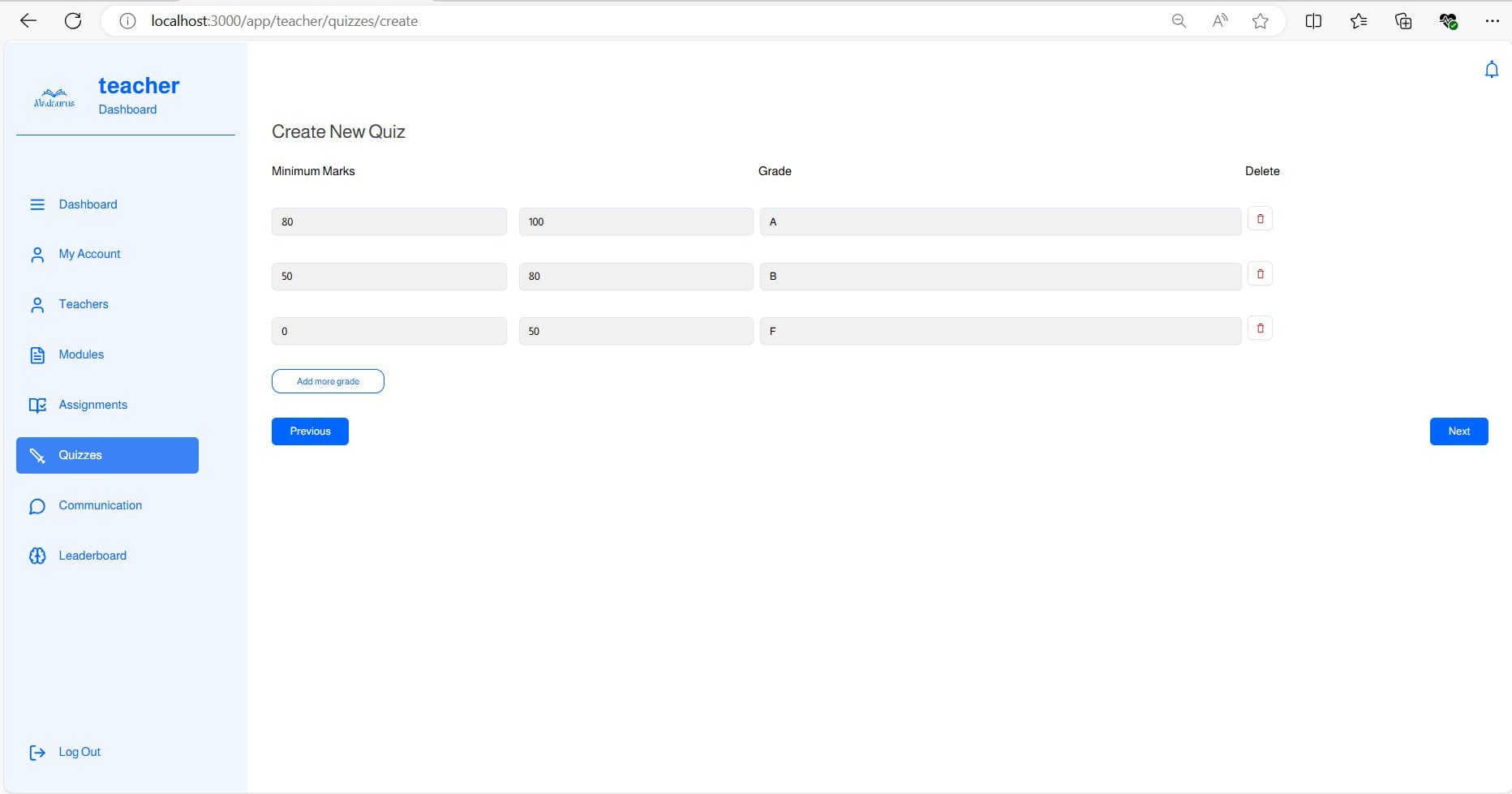
Task: Log Out from sidebar
Action: 79,752
